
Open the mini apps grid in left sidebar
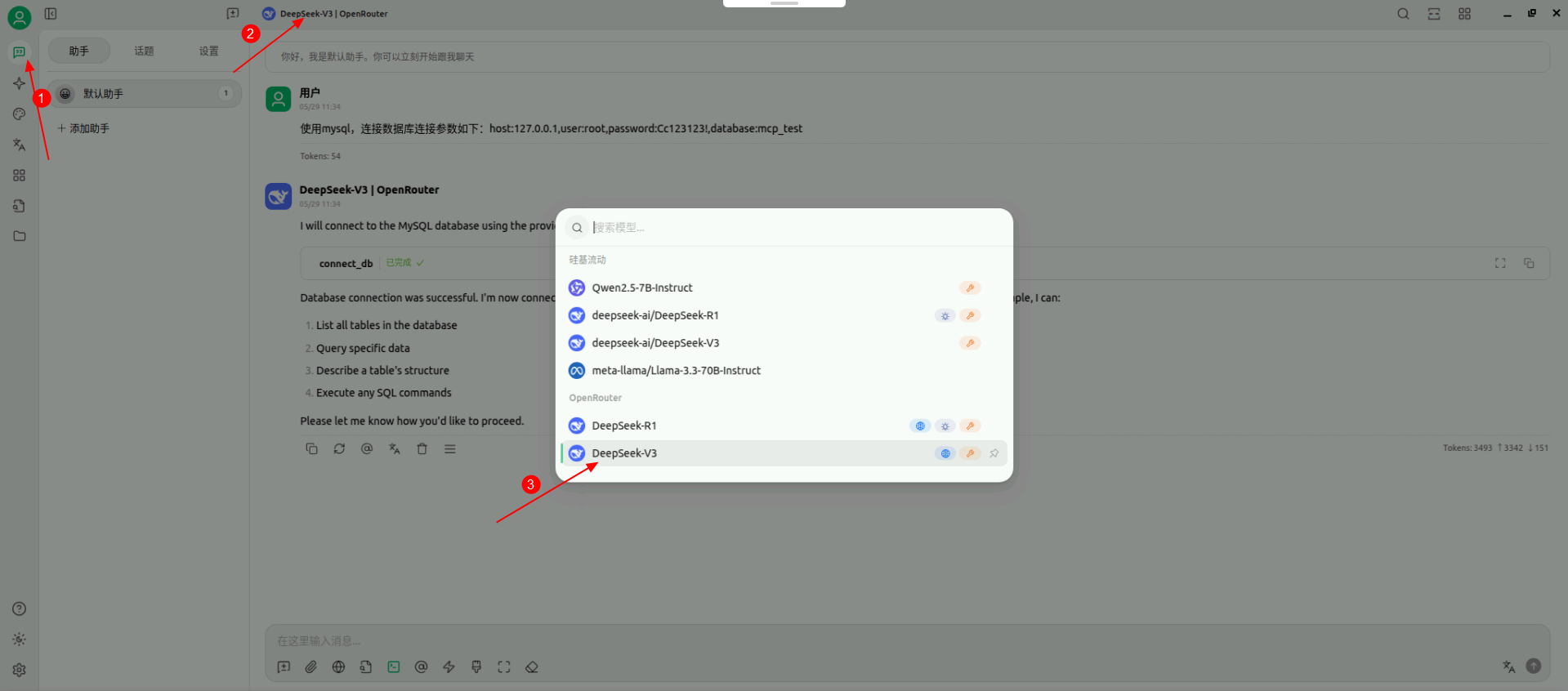point(19,176)
